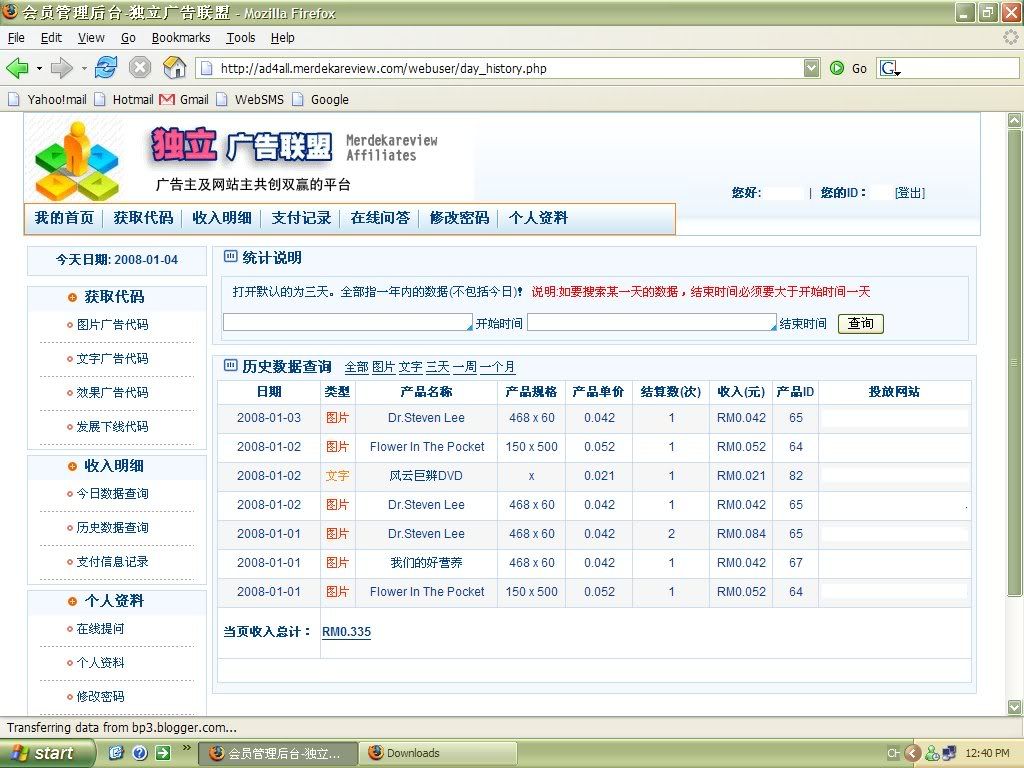Click the green Go icon
1024x768 pixels.
(x=838, y=68)
